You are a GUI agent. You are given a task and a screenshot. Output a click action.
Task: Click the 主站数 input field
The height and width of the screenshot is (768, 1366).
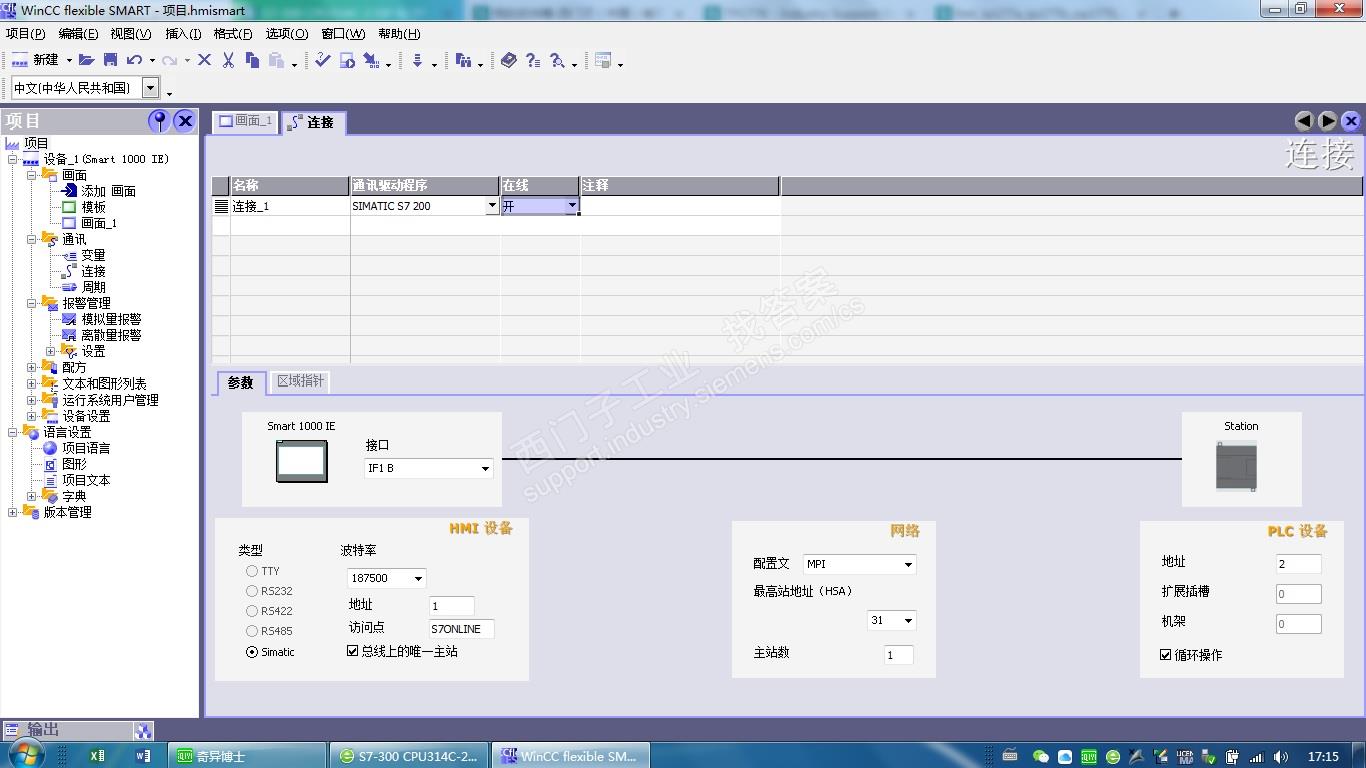point(899,655)
